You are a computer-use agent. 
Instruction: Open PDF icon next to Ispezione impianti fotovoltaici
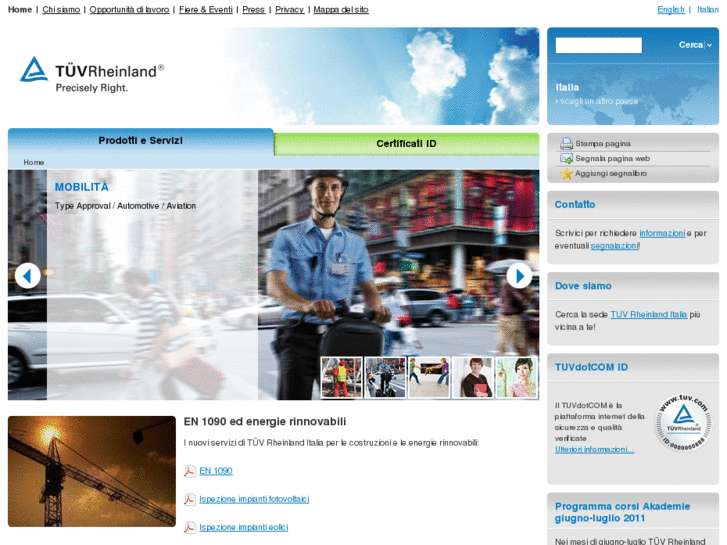point(189,500)
